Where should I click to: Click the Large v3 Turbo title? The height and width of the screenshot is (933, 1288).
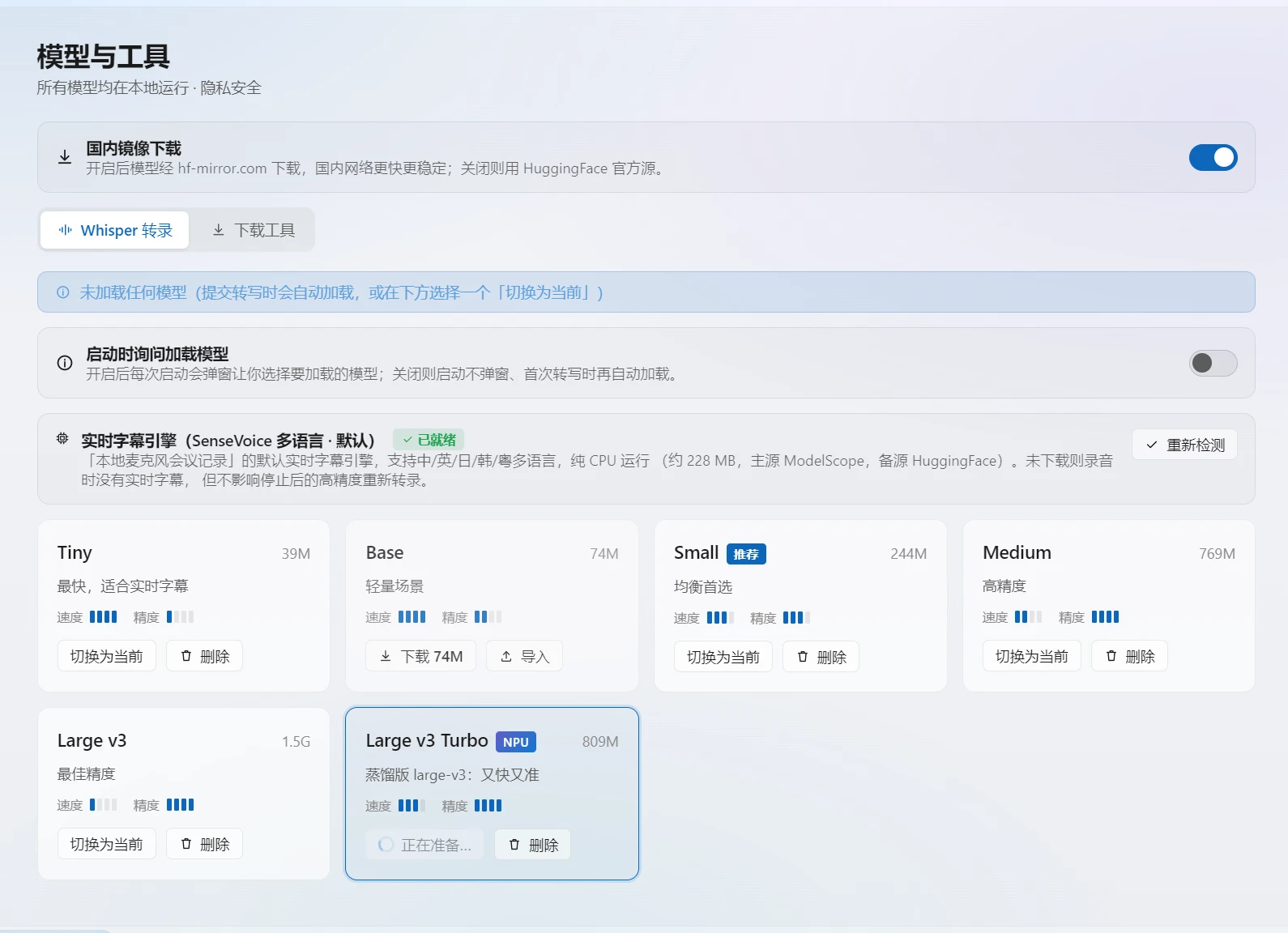(427, 741)
